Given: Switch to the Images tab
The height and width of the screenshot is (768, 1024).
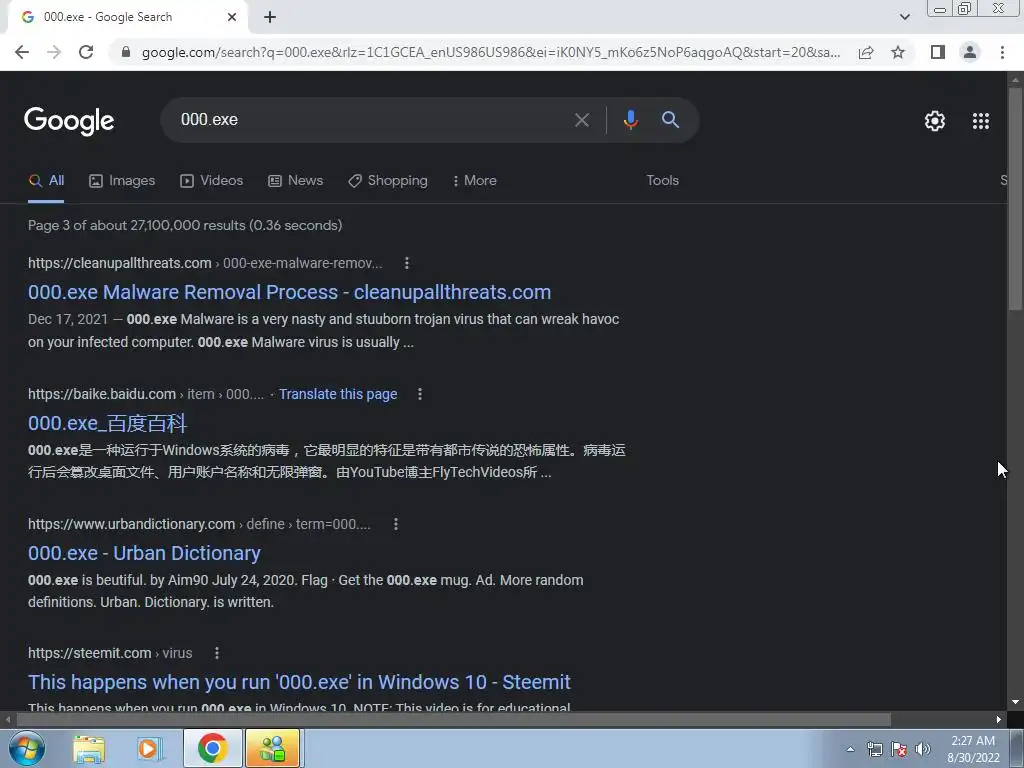Looking at the screenshot, I should [x=122, y=181].
